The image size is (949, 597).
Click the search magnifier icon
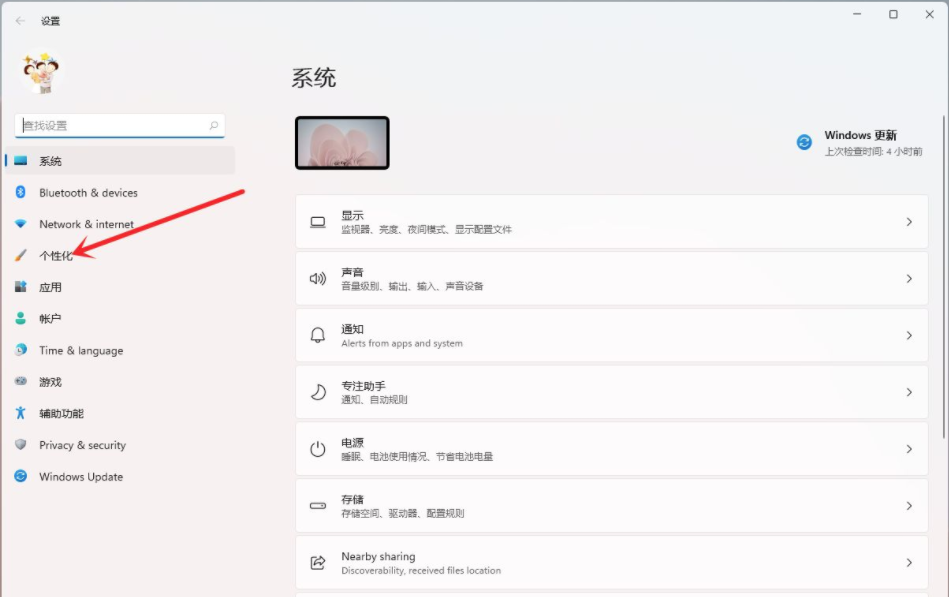(214, 125)
